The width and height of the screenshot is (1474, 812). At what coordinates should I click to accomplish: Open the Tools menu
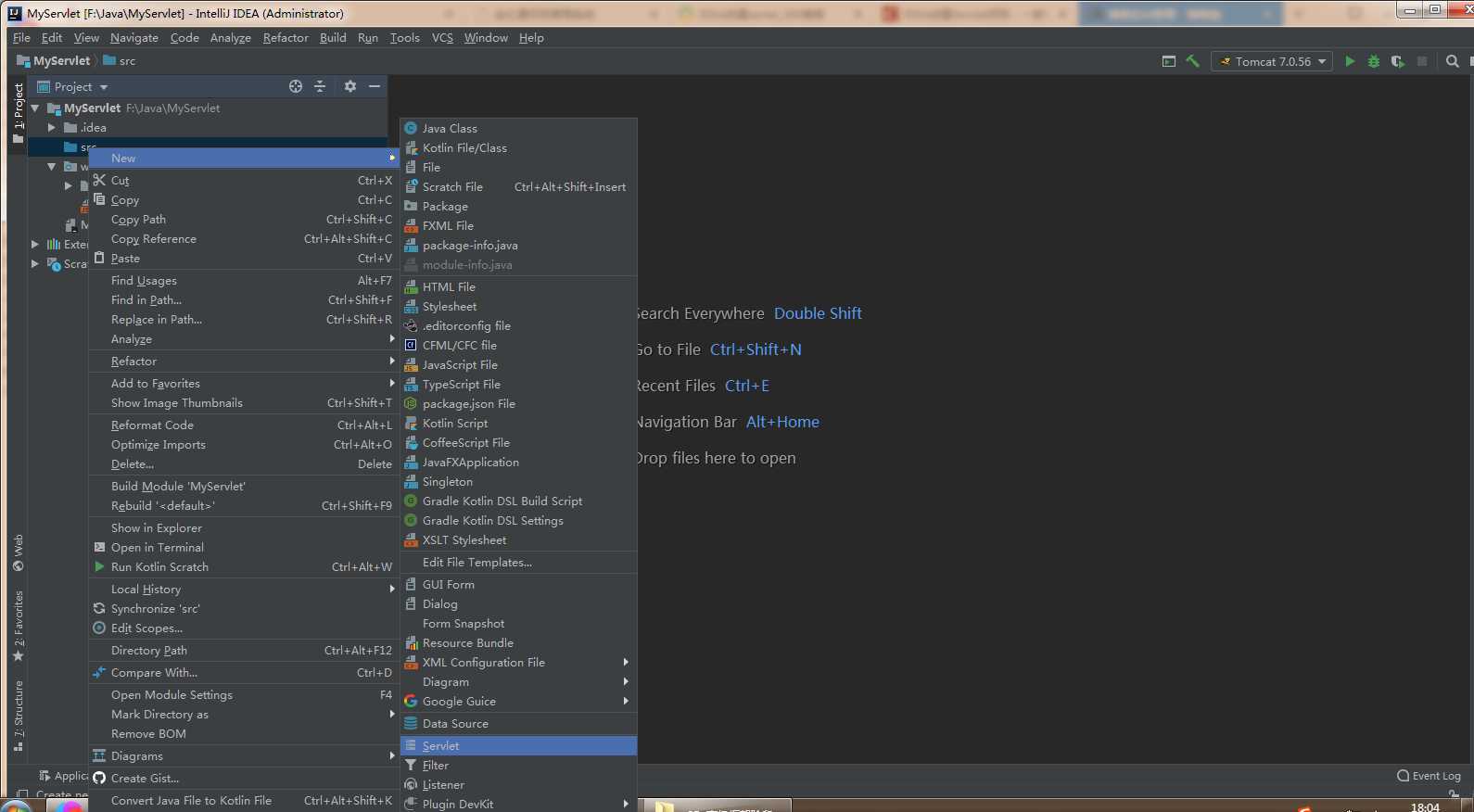pyautogui.click(x=404, y=38)
